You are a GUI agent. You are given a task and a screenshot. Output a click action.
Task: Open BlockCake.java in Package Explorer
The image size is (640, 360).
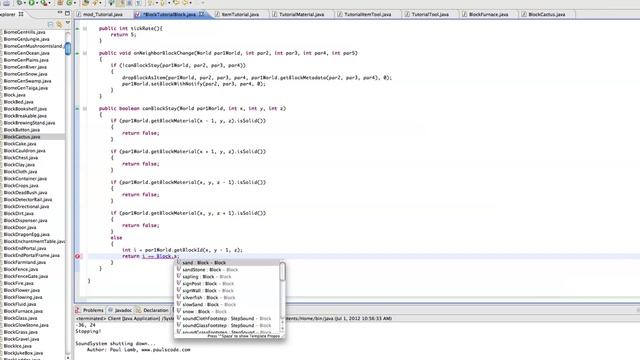(20, 144)
